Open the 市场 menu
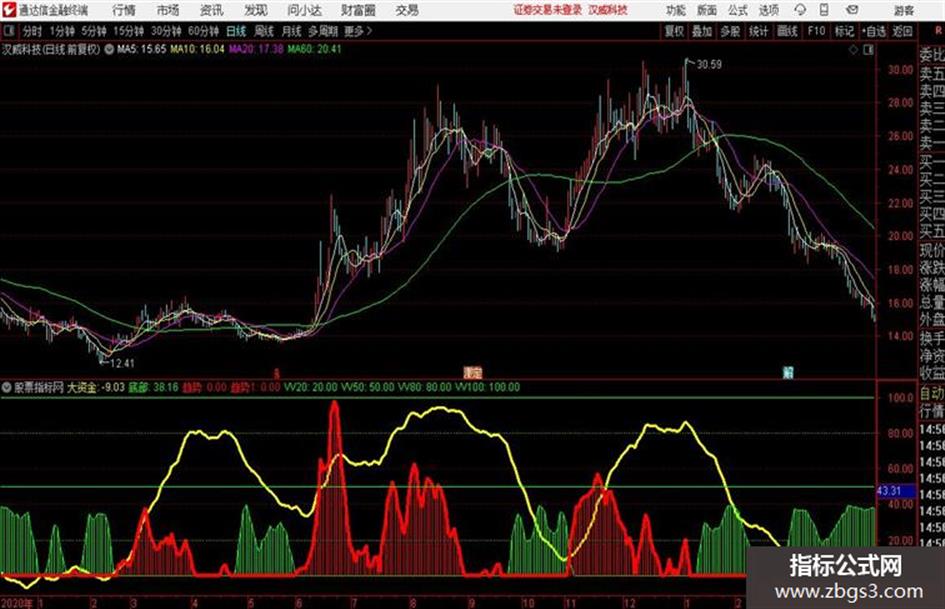Image resolution: width=945 pixels, height=609 pixels. 168,10
